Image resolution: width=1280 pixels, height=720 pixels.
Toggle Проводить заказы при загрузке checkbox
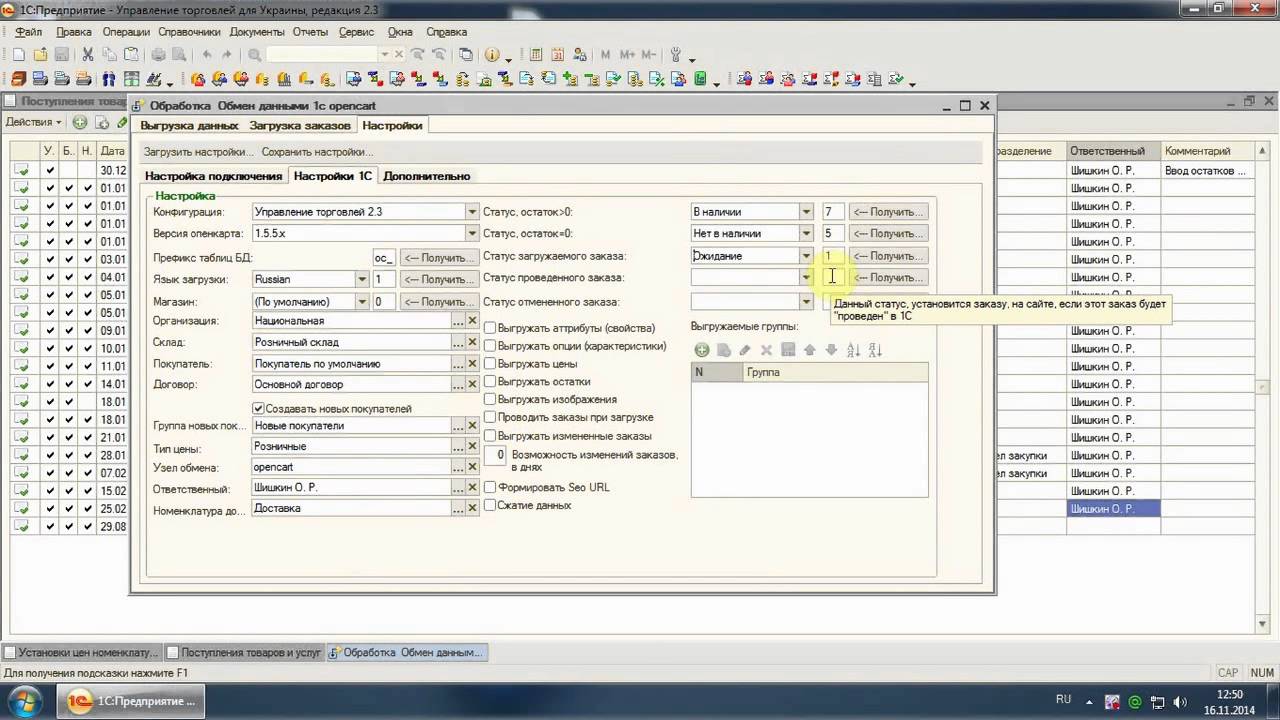coord(490,417)
